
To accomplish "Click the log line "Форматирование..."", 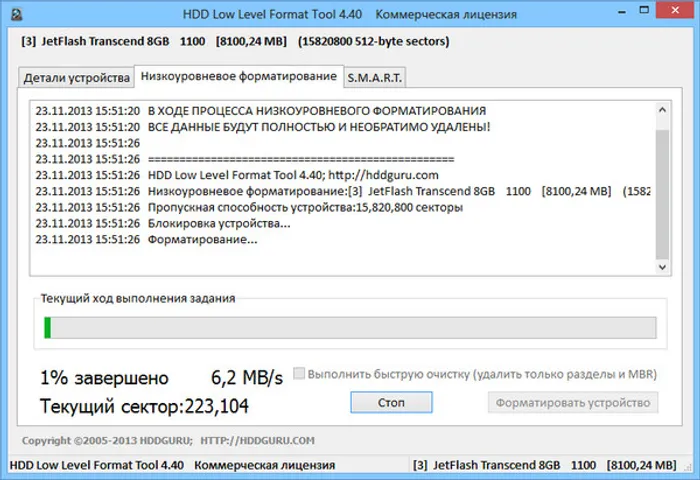I will click(203, 239).
